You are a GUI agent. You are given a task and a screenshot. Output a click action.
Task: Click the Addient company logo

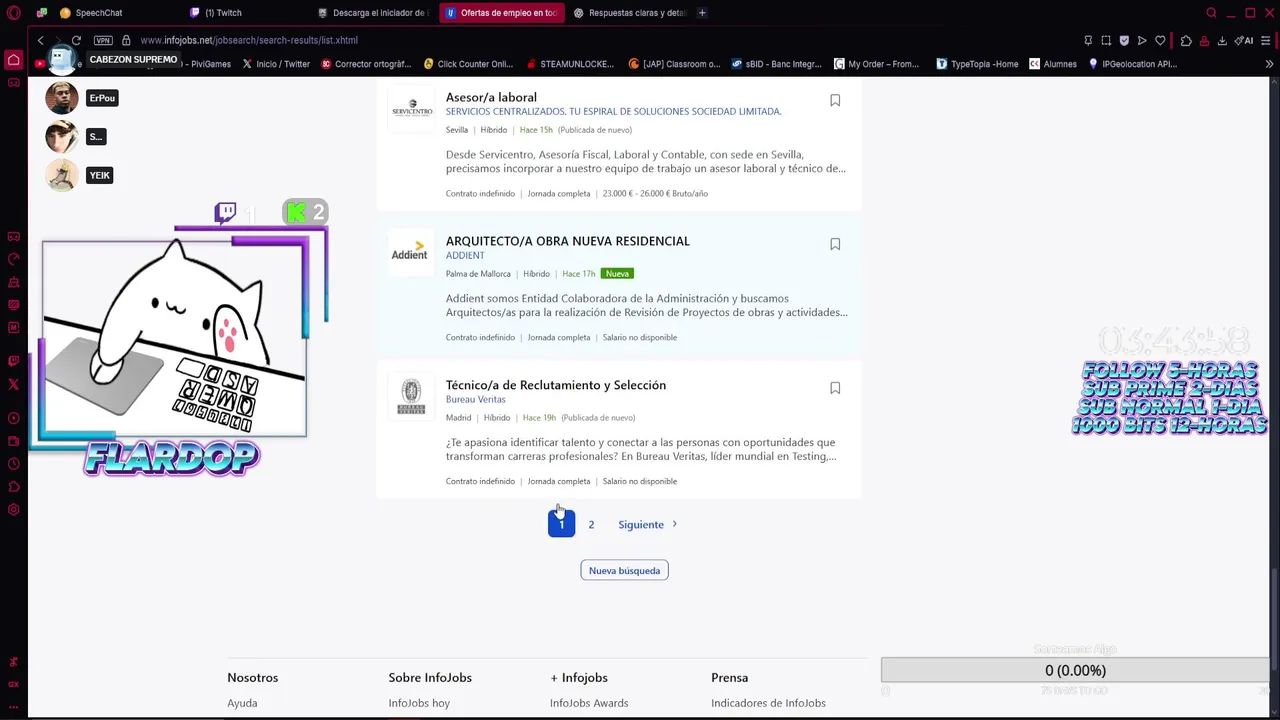[409, 251]
